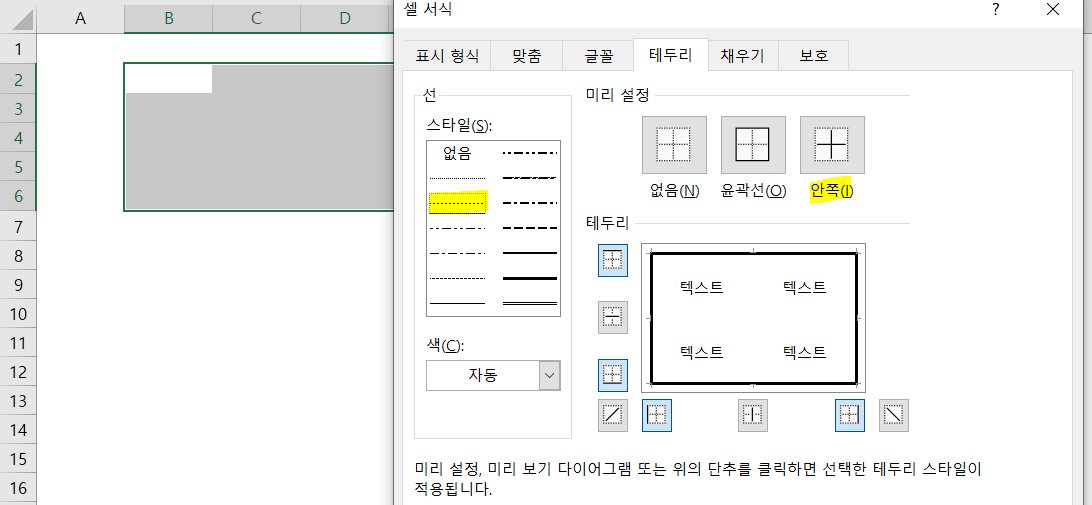Click the white active cell B2
The height and width of the screenshot is (505, 1092).
coord(169,79)
